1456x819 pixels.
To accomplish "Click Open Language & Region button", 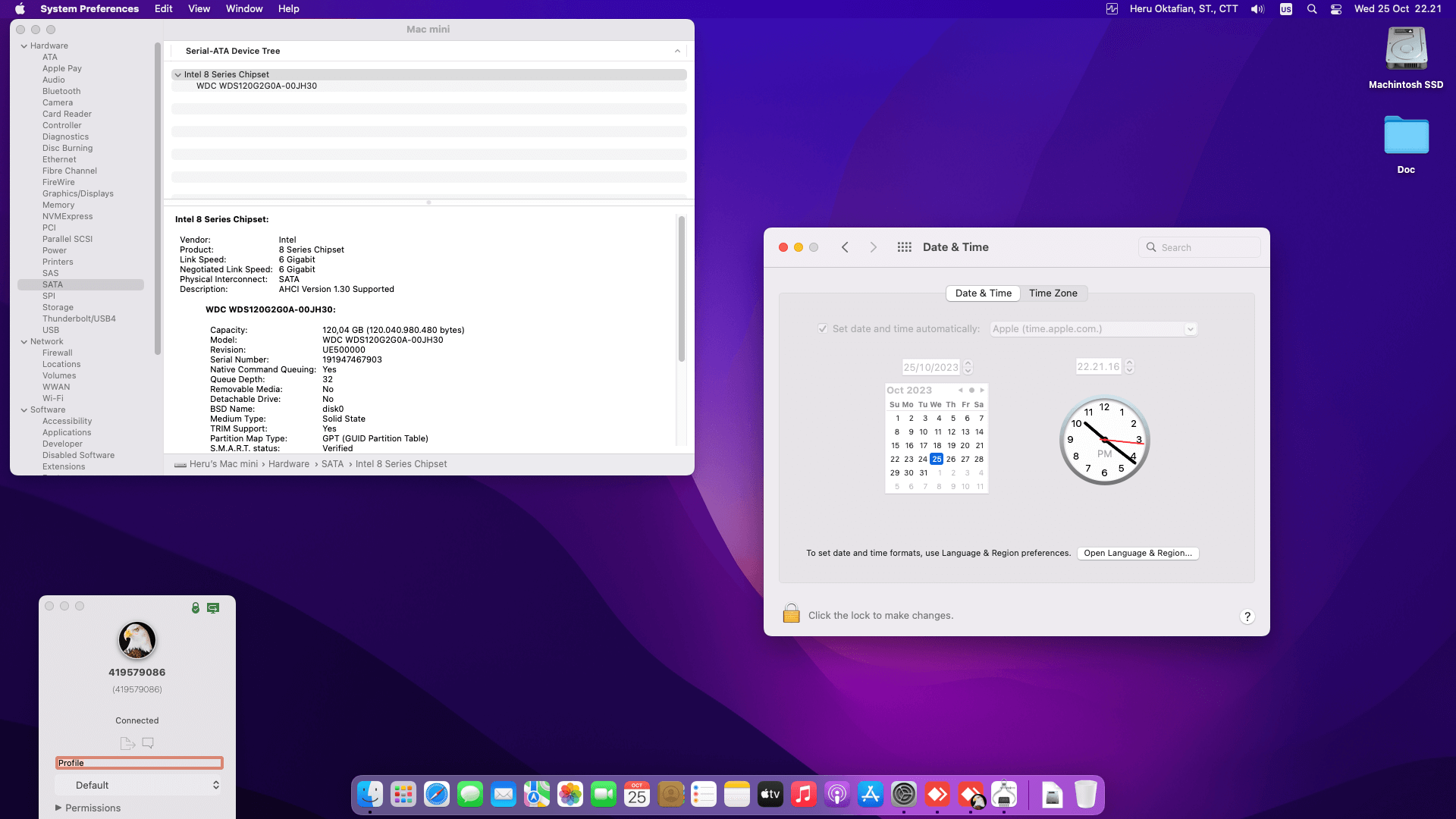I will [1137, 553].
